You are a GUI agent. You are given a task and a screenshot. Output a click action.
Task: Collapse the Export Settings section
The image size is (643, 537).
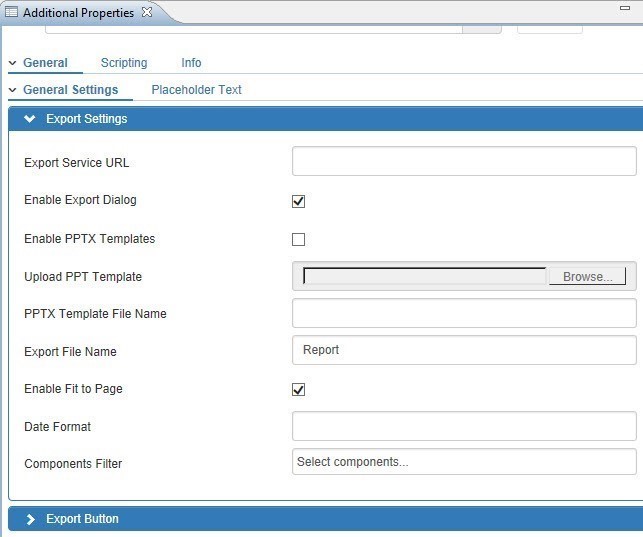(x=29, y=119)
